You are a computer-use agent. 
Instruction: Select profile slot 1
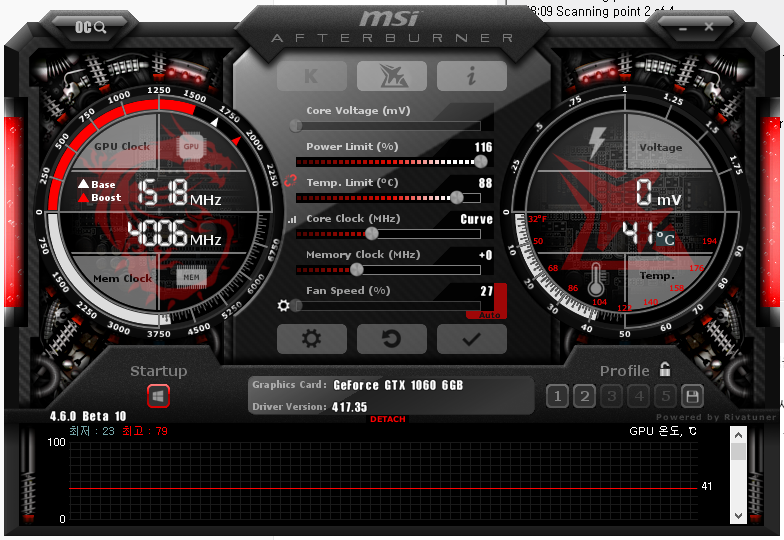(x=558, y=396)
